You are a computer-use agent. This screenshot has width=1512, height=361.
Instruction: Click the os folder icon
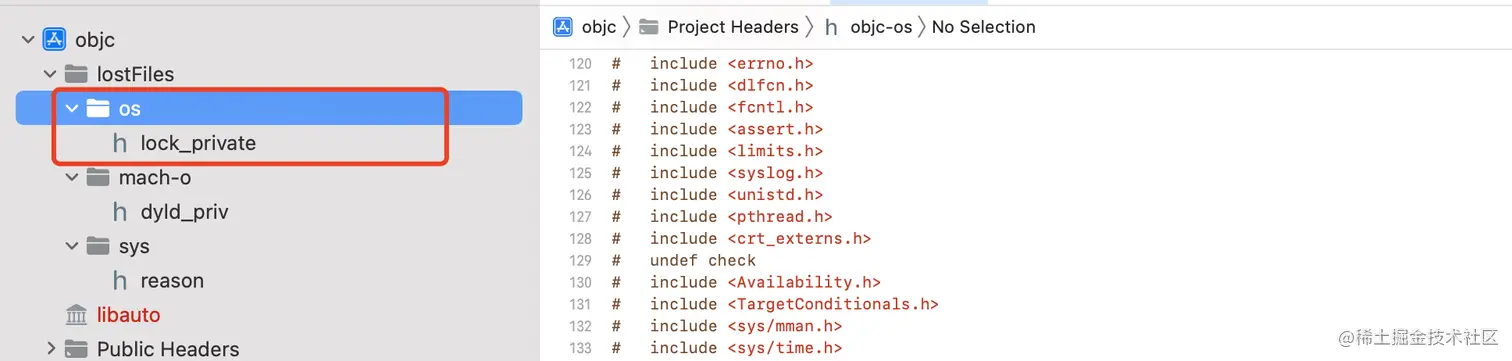click(x=98, y=108)
